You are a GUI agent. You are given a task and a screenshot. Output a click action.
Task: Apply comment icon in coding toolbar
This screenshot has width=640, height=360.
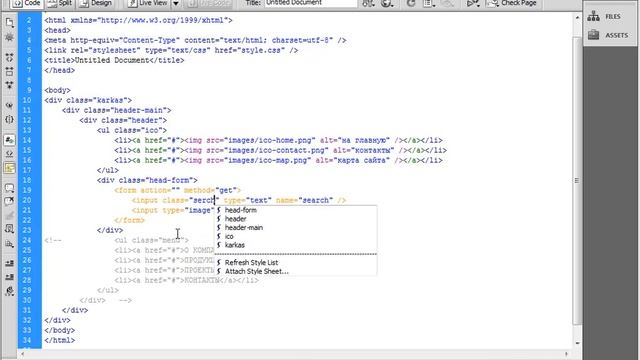pyautogui.click(x=9, y=188)
